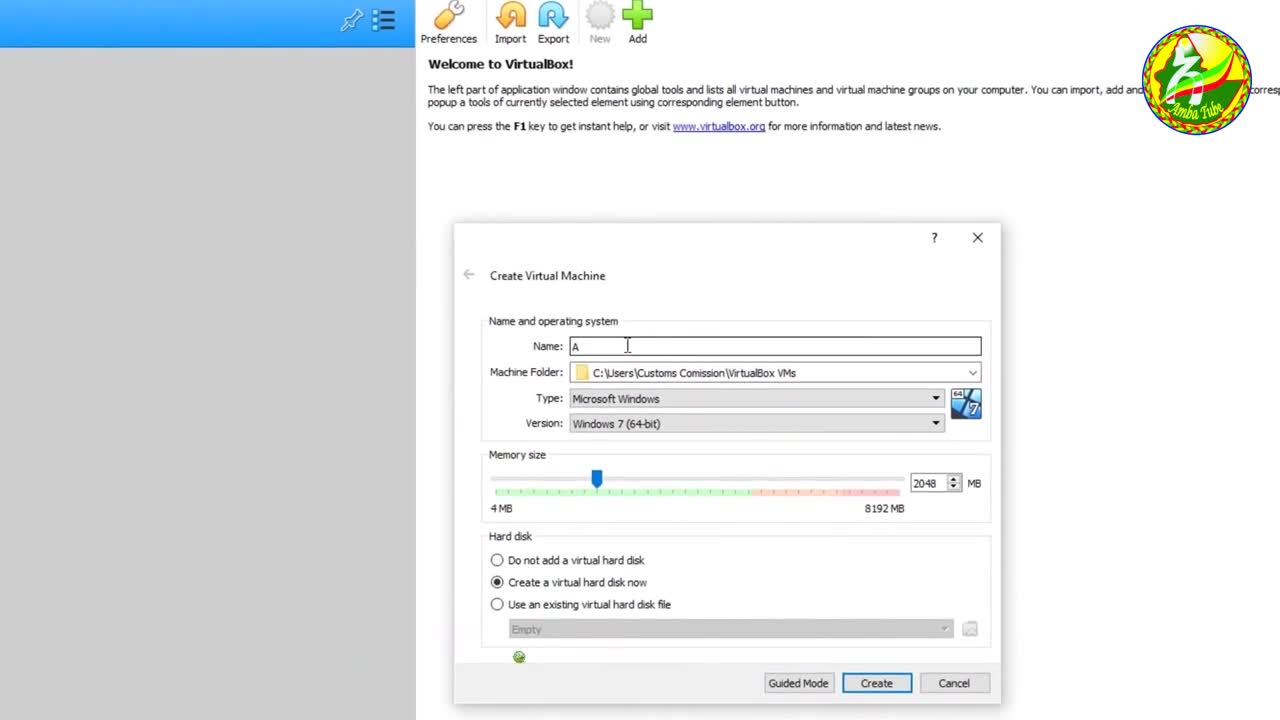Select Use an existing virtual hard disk file
Screen dimensions: 1280x720
click(x=580, y=604)
